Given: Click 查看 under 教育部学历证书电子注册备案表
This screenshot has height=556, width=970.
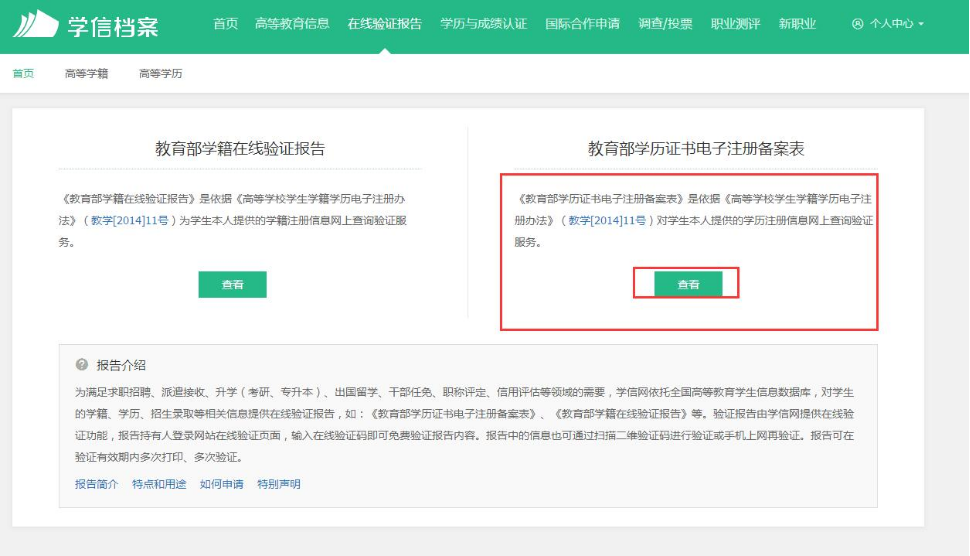Looking at the screenshot, I should click(x=688, y=284).
